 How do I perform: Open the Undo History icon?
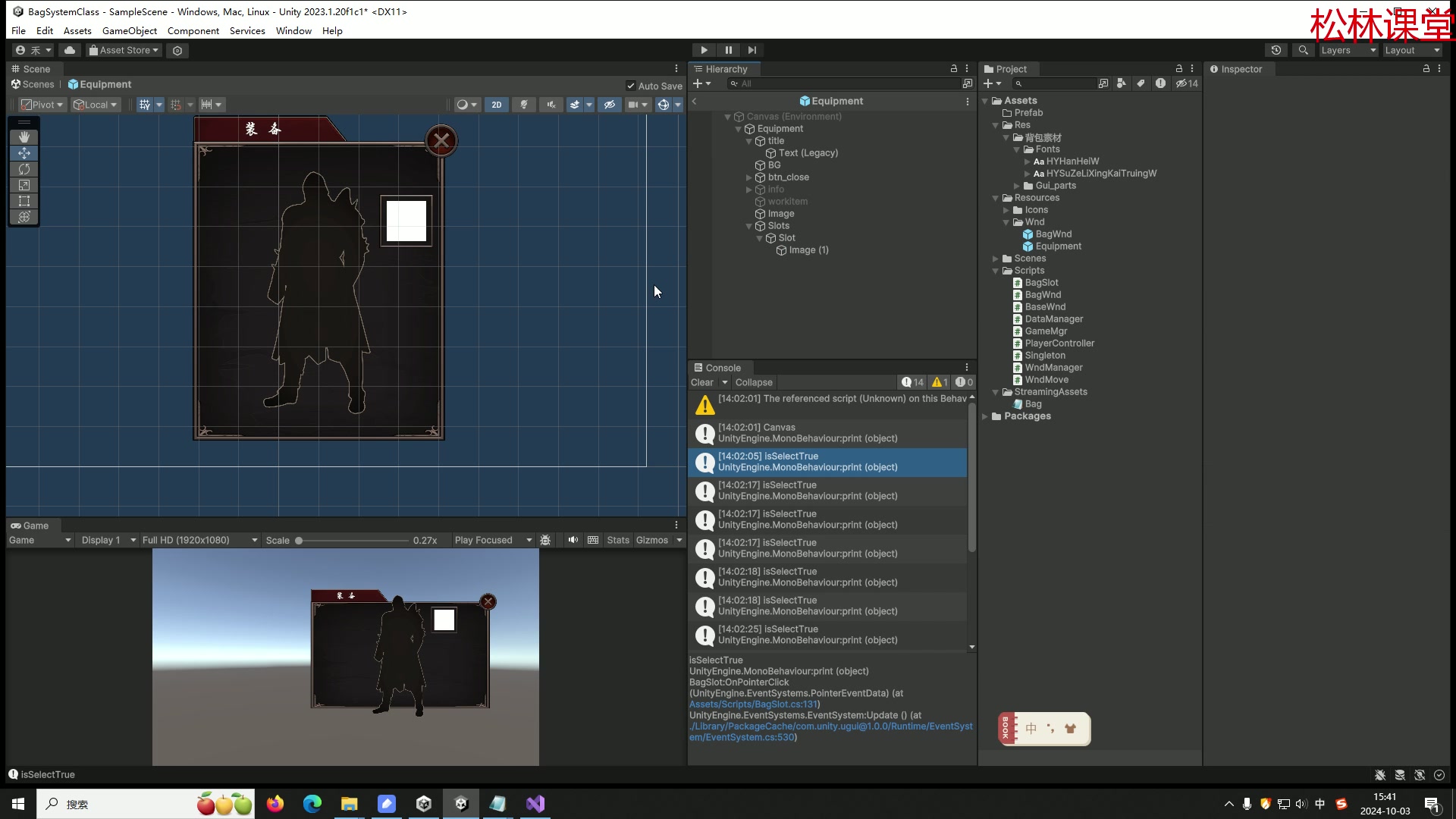point(1276,50)
